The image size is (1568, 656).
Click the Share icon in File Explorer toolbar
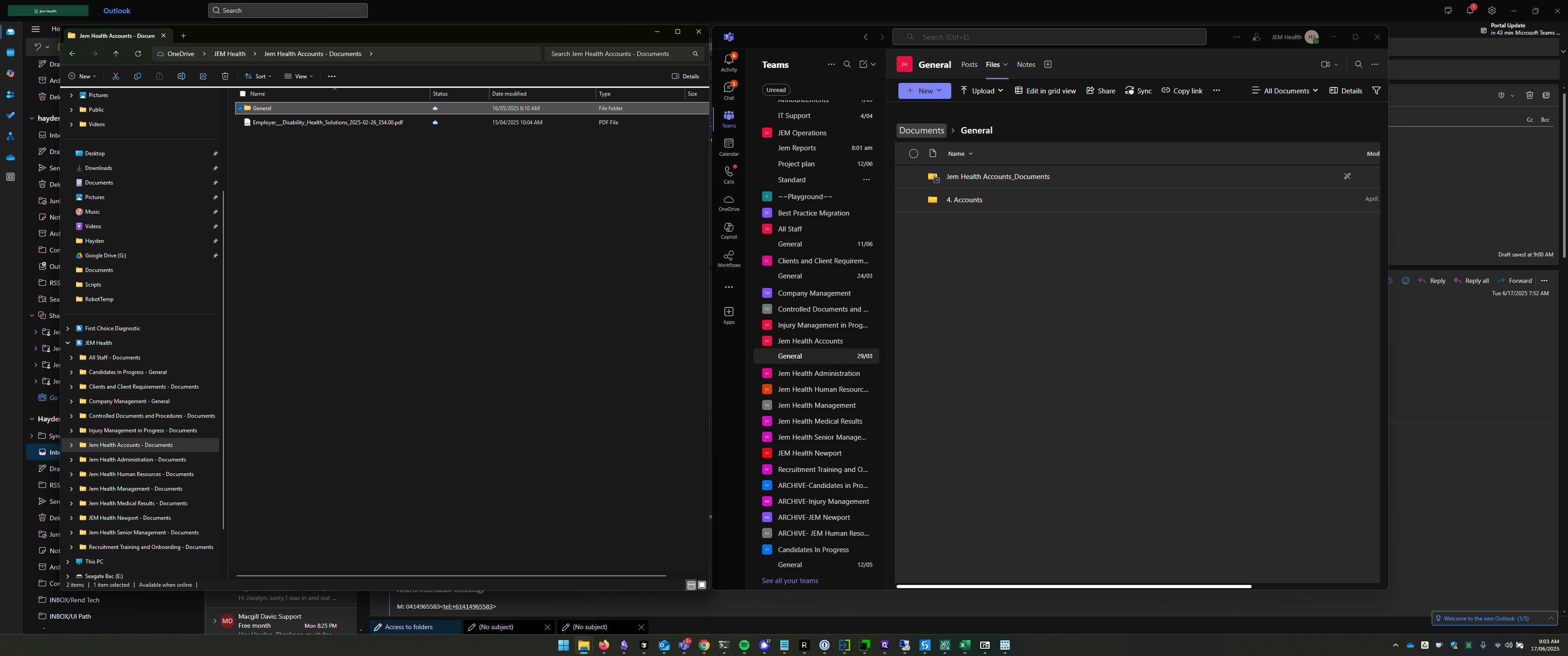point(203,76)
